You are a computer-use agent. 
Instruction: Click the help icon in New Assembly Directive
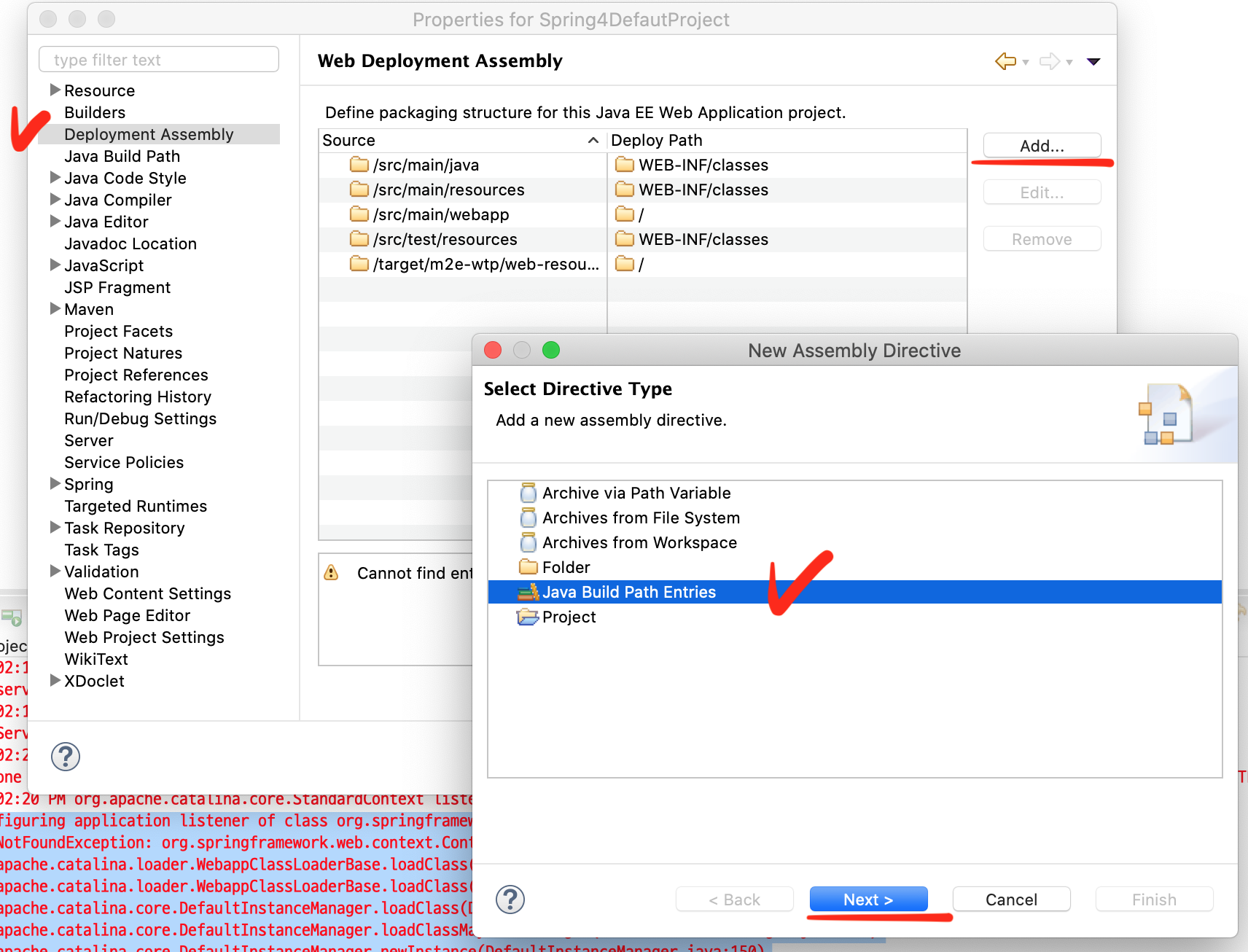click(510, 900)
